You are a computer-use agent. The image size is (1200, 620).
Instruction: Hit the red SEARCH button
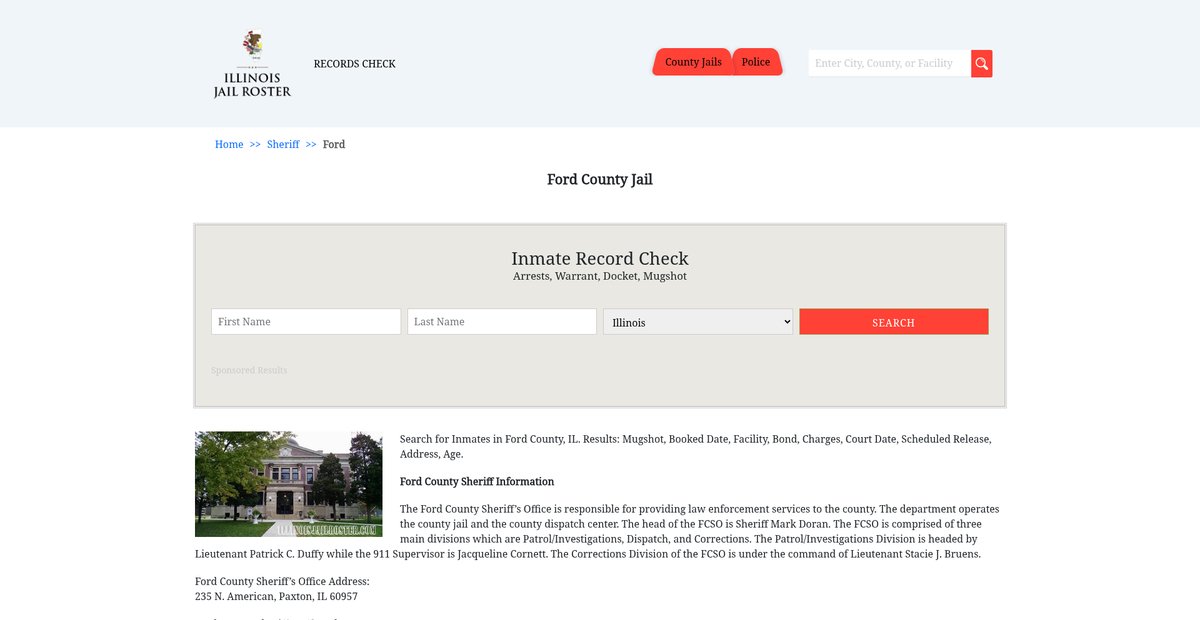[x=894, y=322]
